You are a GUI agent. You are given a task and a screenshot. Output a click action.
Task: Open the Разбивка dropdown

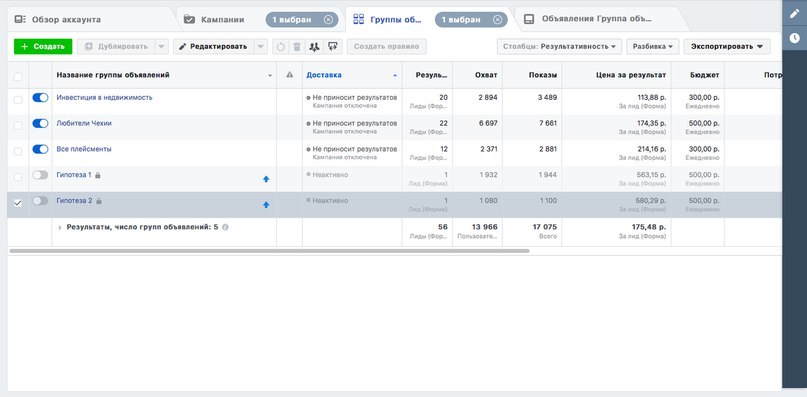point(653,46)
